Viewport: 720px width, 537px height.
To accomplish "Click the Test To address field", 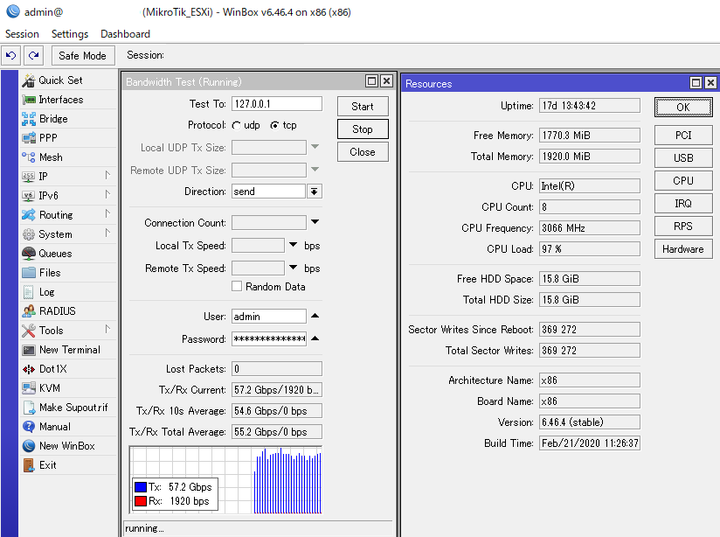I will [277, 104].
